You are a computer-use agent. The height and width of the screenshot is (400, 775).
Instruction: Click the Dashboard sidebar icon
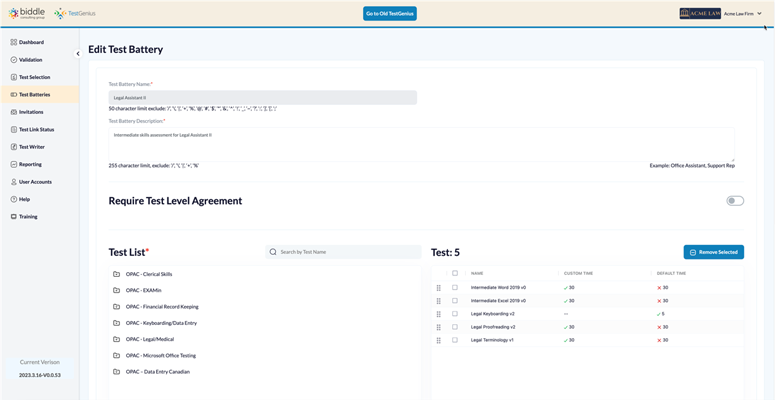pos(14,43)
